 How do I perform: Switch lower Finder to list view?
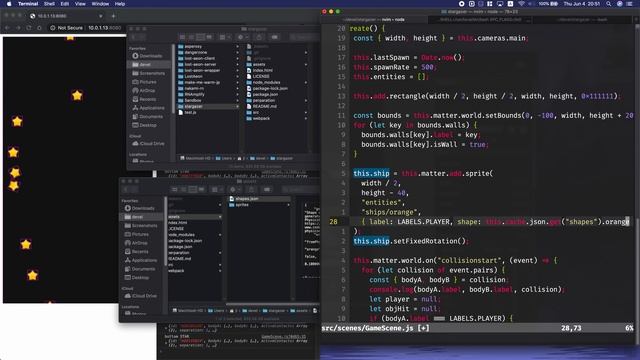pos(183,189)
